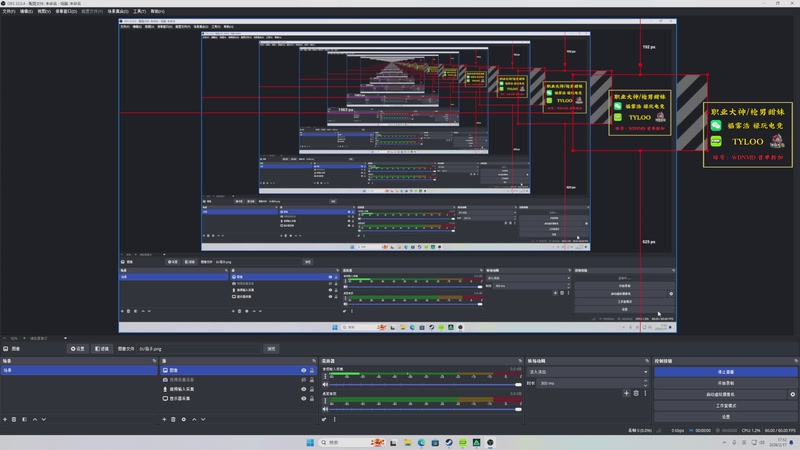The width and height of the screenshot is (800, 450).
Task: Open the 停靠窗口 (Docks) menu
Action: click(x=66, y=11)
